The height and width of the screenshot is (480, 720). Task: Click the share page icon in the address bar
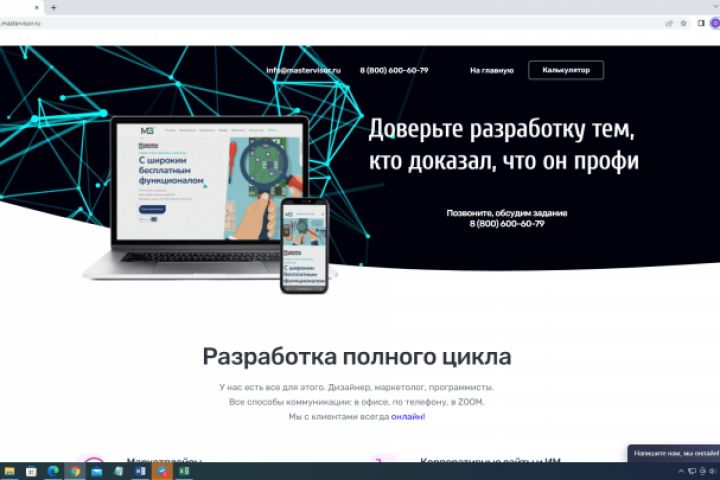point(669,23)
